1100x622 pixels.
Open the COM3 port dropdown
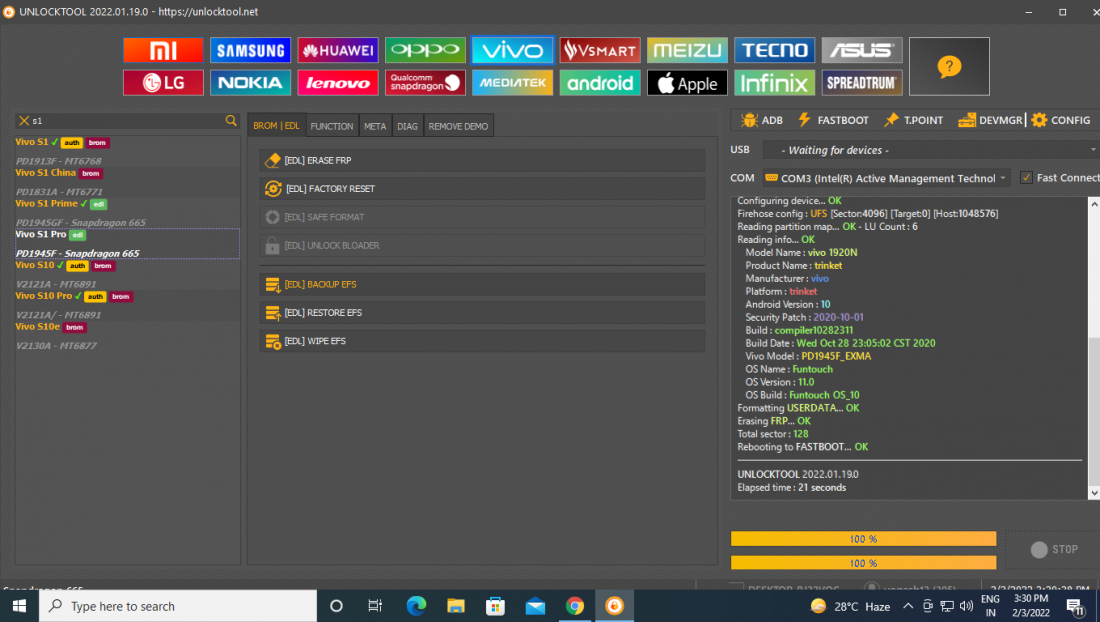(x=887, y=178)
